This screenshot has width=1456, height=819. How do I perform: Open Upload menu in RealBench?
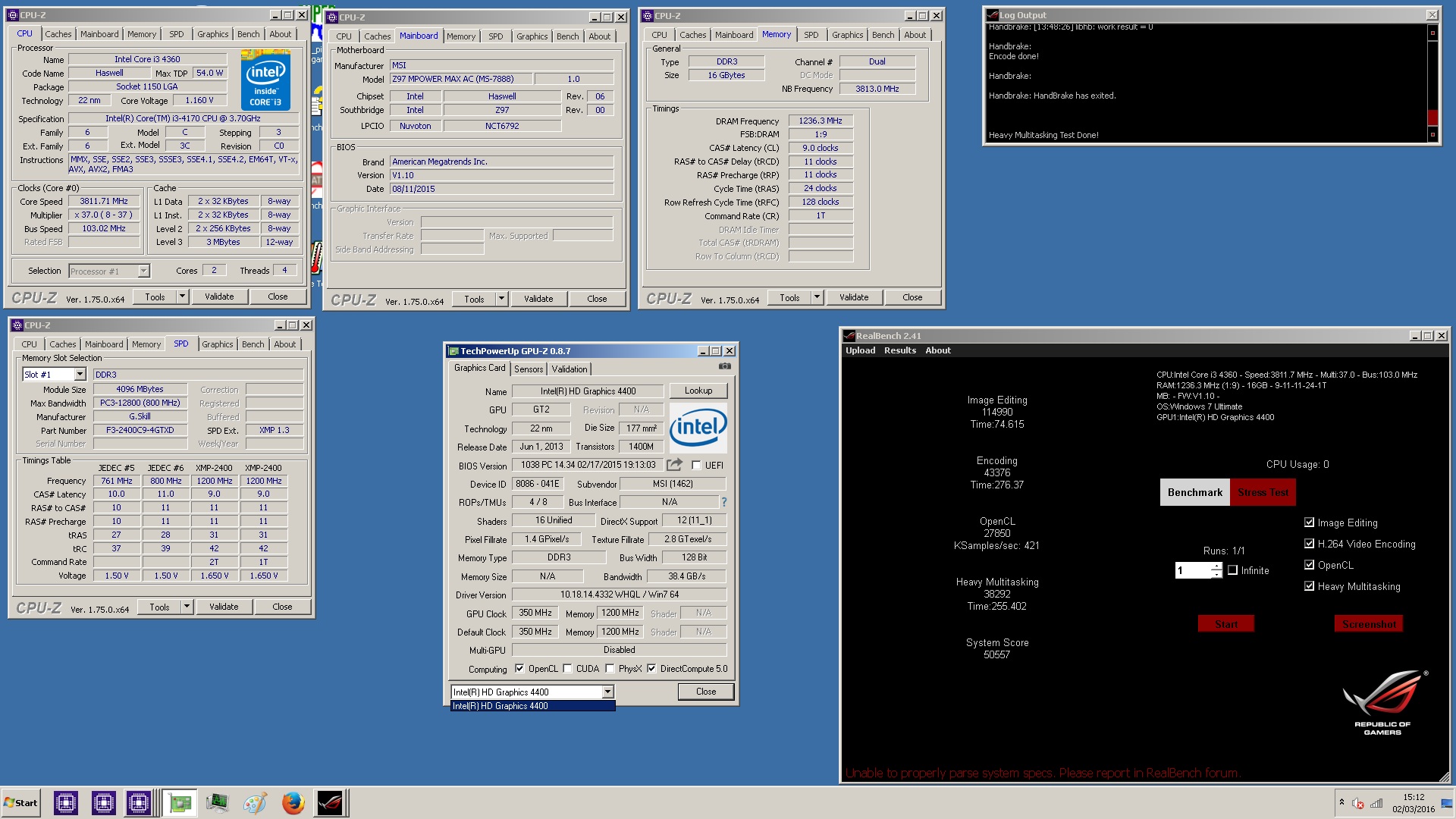click(x=860, y=350)
